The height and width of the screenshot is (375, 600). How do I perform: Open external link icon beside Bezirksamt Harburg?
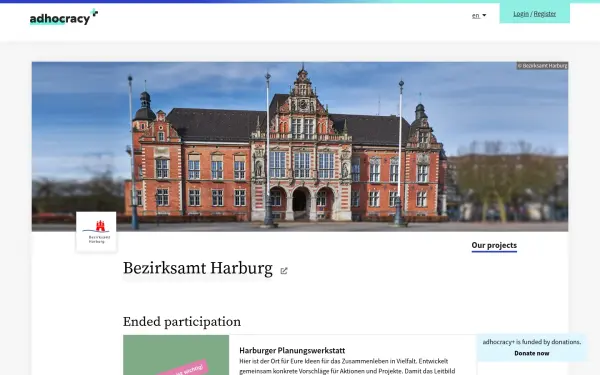click(x=284, y=271)
